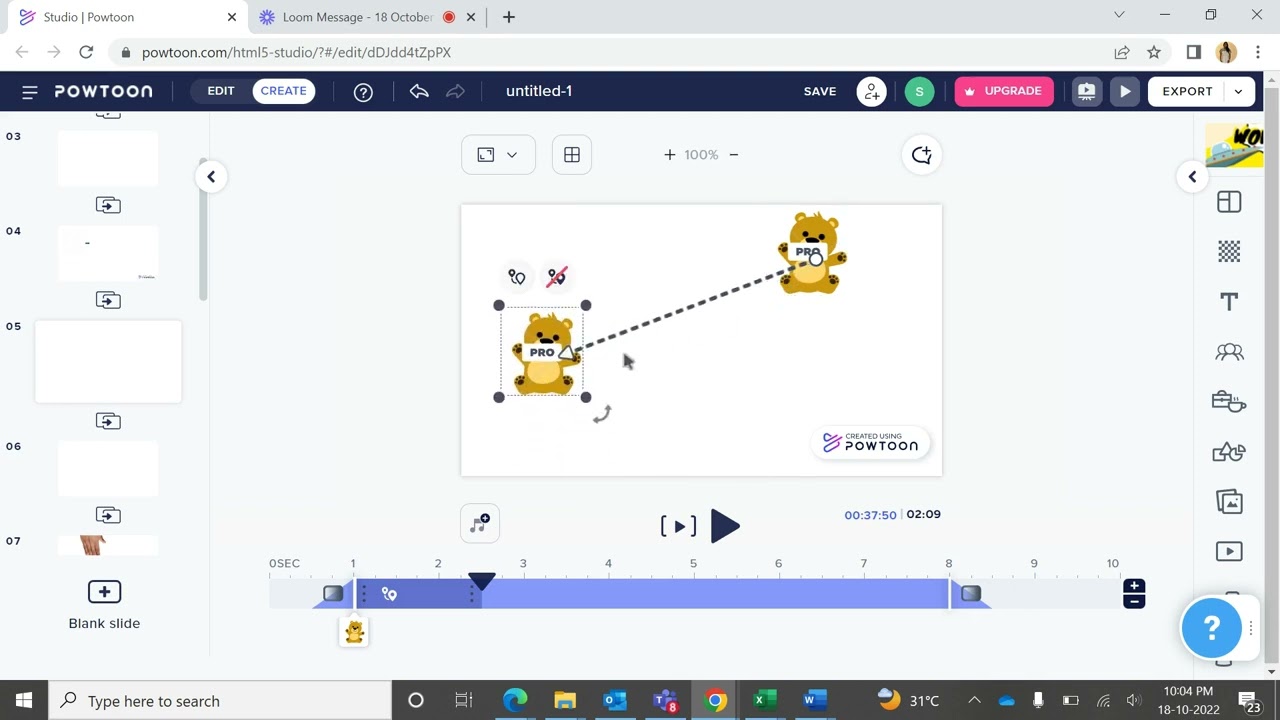The height and width of the screenshot is (720, 1280).
Task: Open the Background pattern panel icon
Action: point(1229,252)
